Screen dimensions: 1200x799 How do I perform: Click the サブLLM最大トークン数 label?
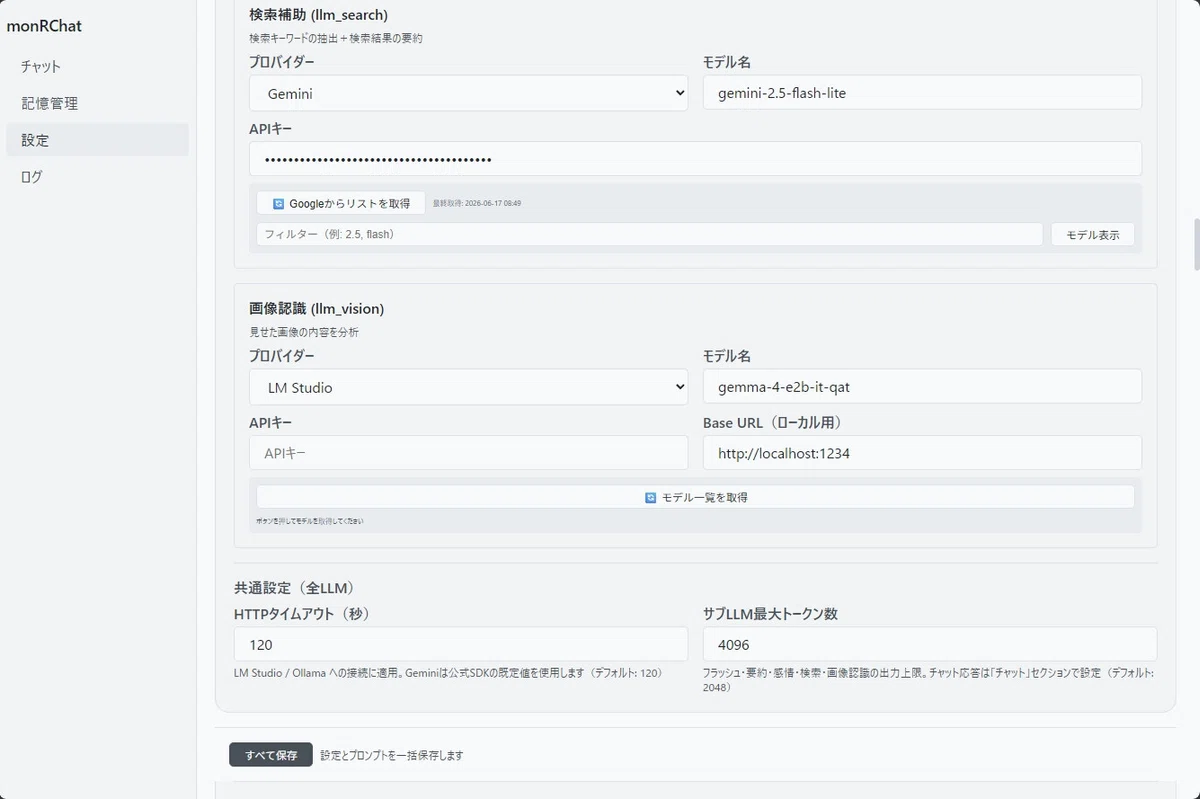[x=770, y=614]
